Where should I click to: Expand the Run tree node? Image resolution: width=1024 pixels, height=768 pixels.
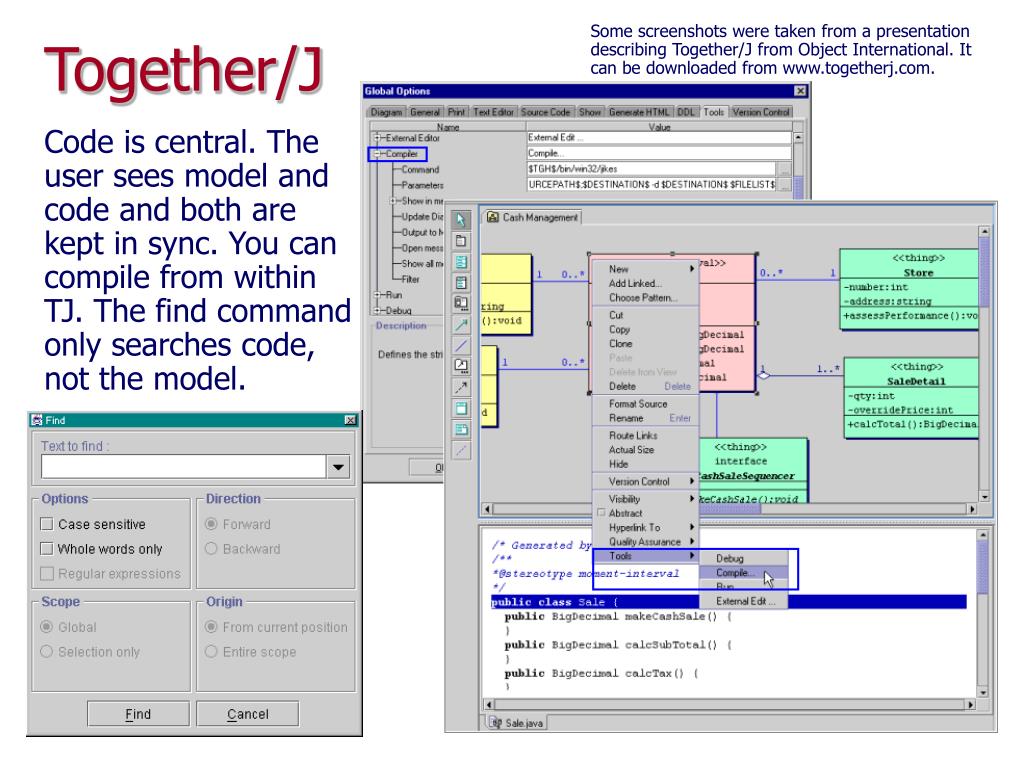(377, 295)
